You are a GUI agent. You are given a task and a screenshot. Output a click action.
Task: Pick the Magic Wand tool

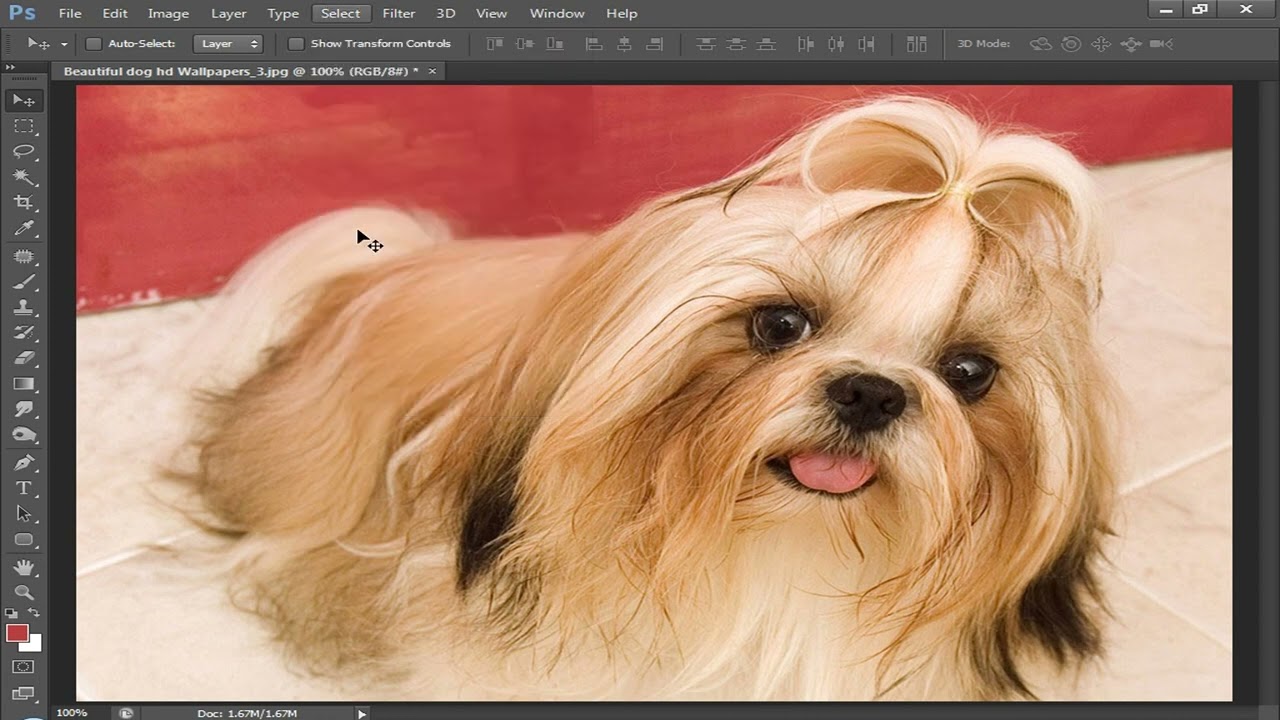click(x=23, y=177)
